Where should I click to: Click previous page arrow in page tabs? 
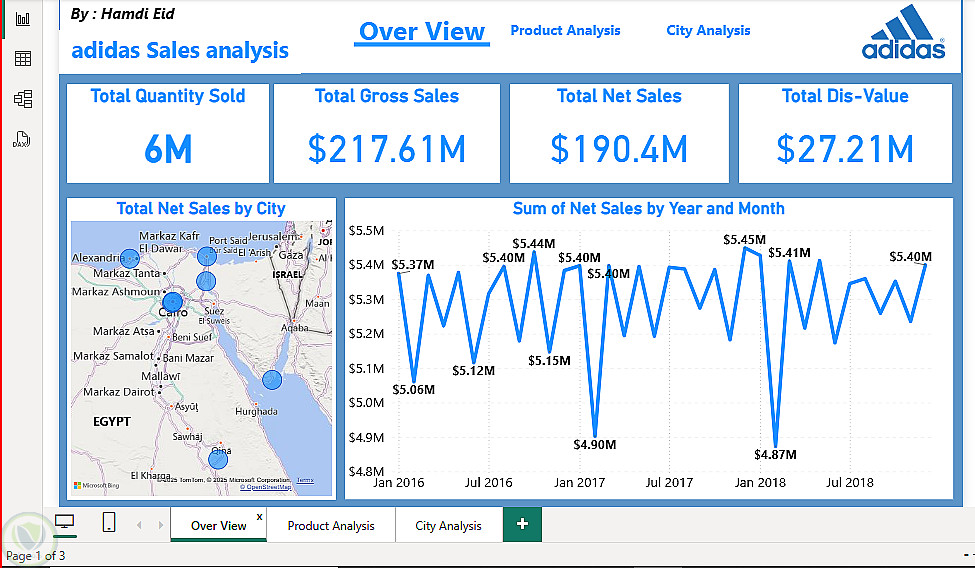pyautogui.click(x=139, y=525)
